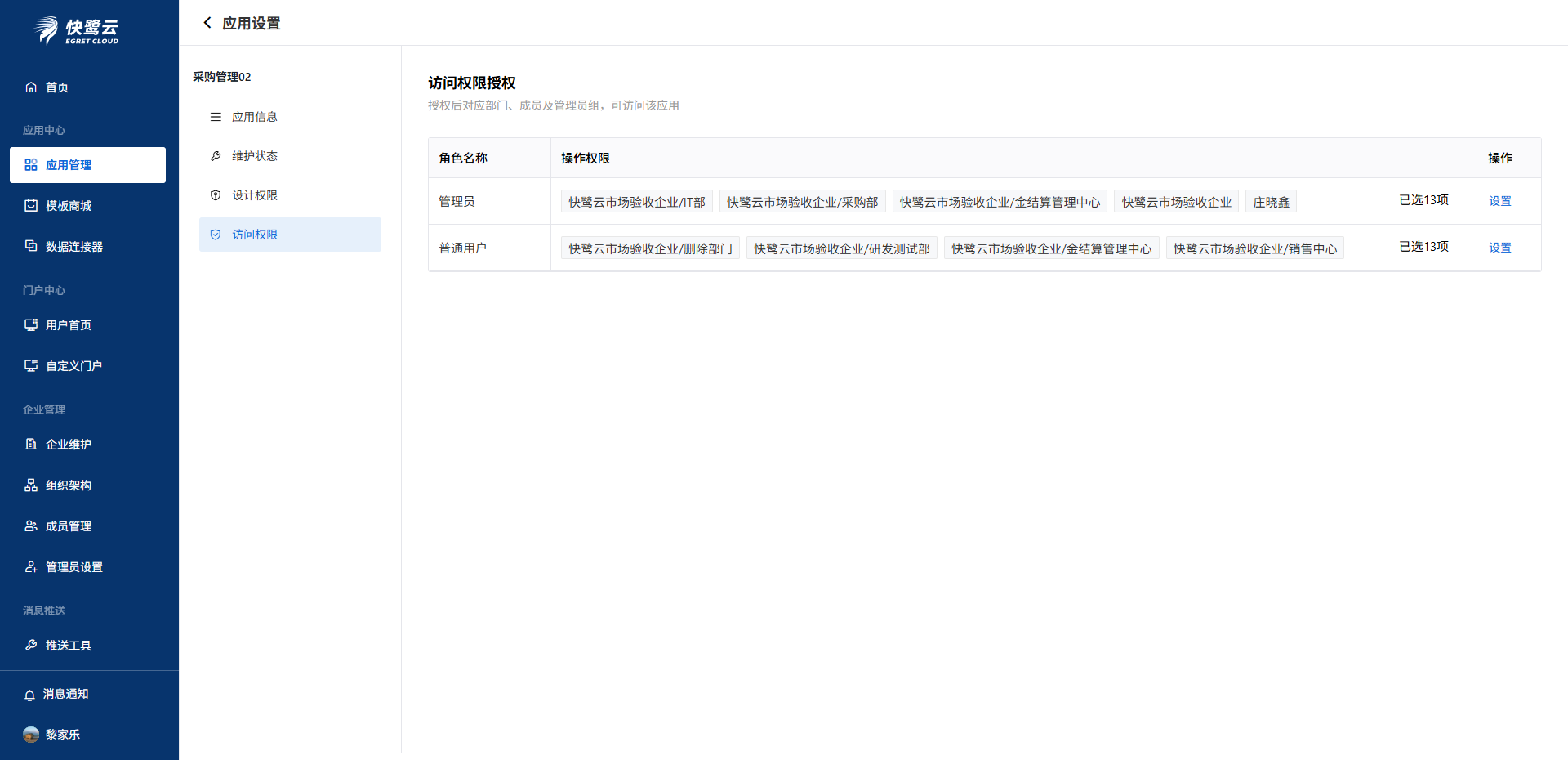The height and width of the screenshot is (760, 1568).
Task: Select the 访问权限 menu item
Action: click(254, 235)
